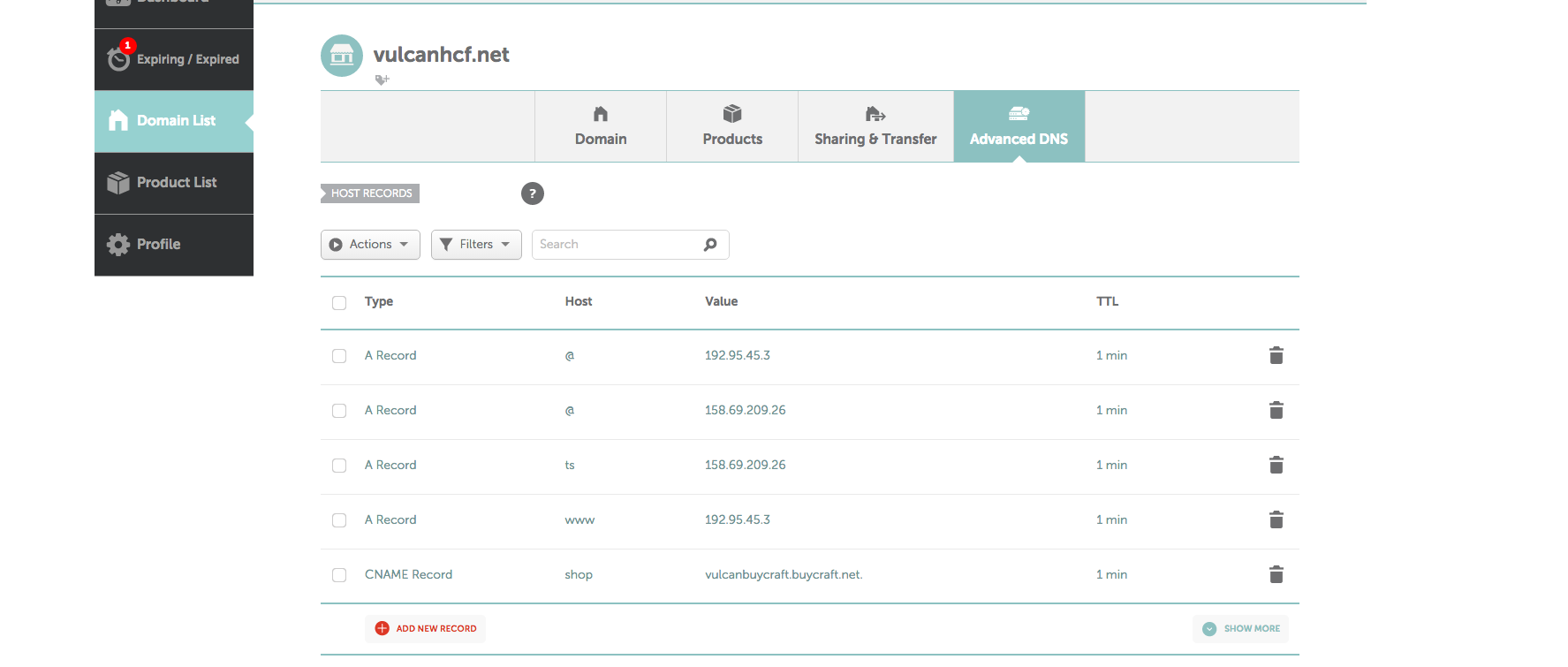Click the vulcanhcf.net domain storefront icon

[x=342, y=56]
